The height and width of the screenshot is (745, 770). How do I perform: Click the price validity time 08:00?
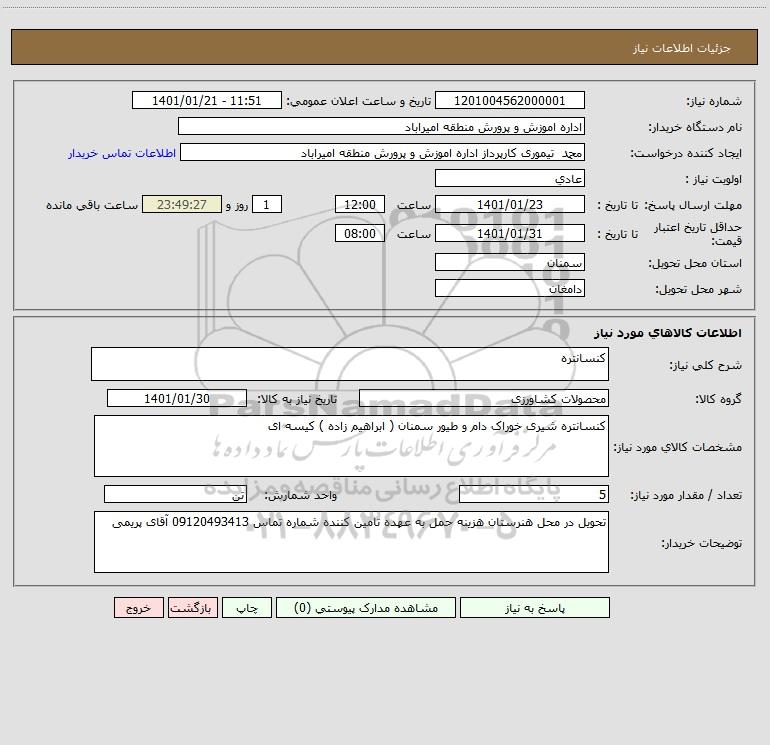point(359,233)
